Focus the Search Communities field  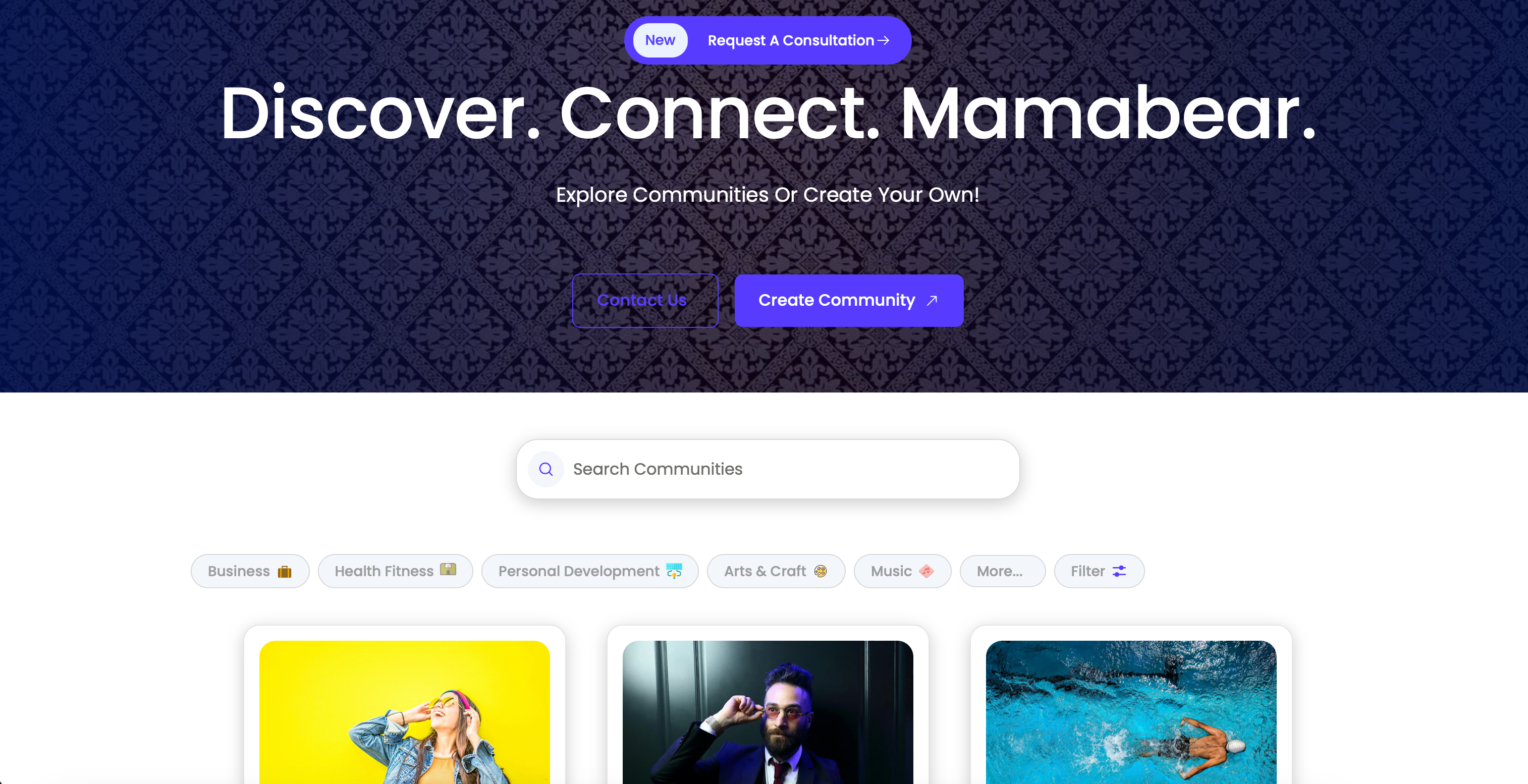(768, 469)
